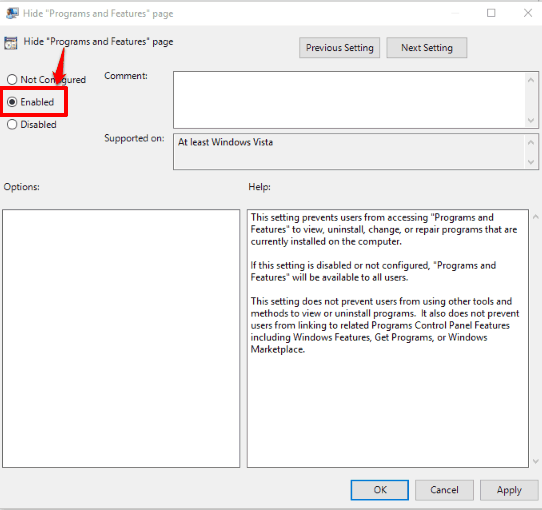Click the 'At least Windows Vista' text
This screenshot has height=510, width=542.
click(x=225, y=142)
